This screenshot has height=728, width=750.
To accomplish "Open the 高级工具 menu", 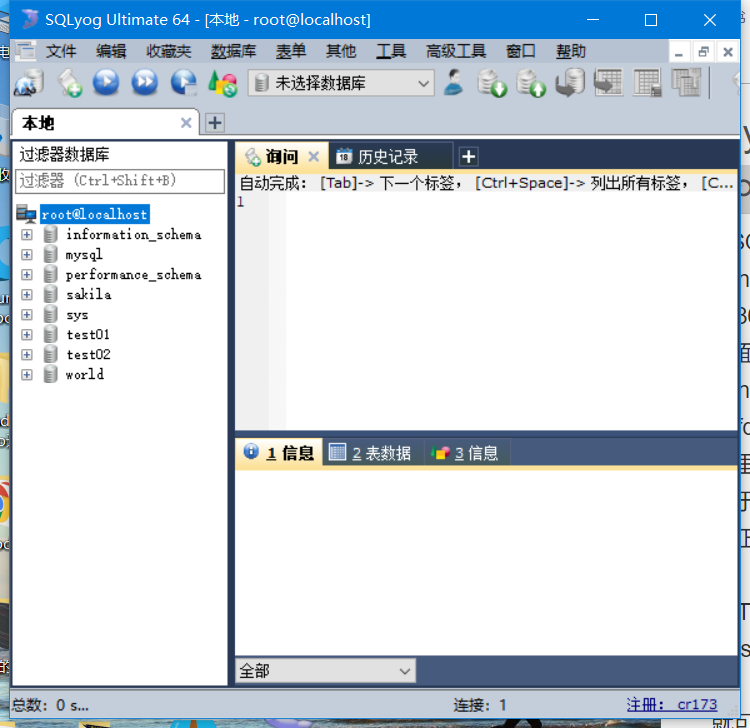I will tap(456, 51).
